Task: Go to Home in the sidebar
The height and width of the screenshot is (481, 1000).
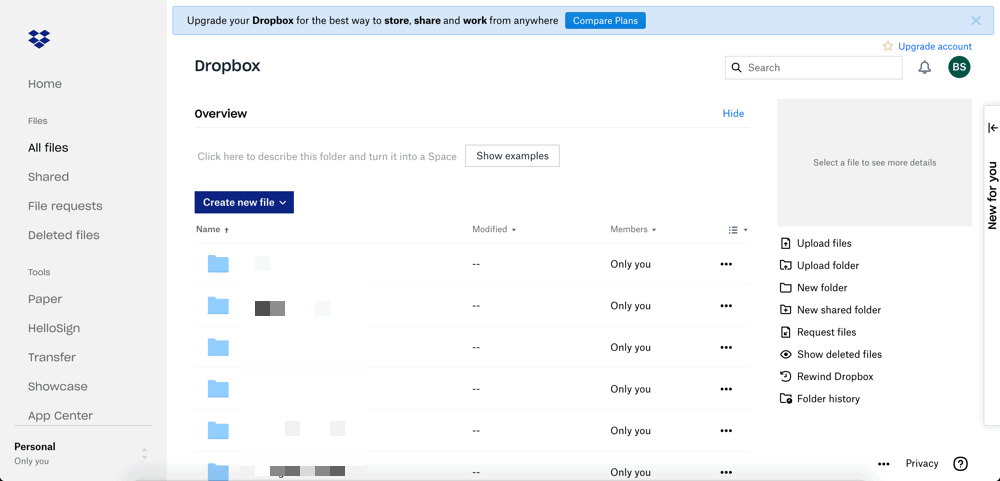Action: [x=45, y=84]
